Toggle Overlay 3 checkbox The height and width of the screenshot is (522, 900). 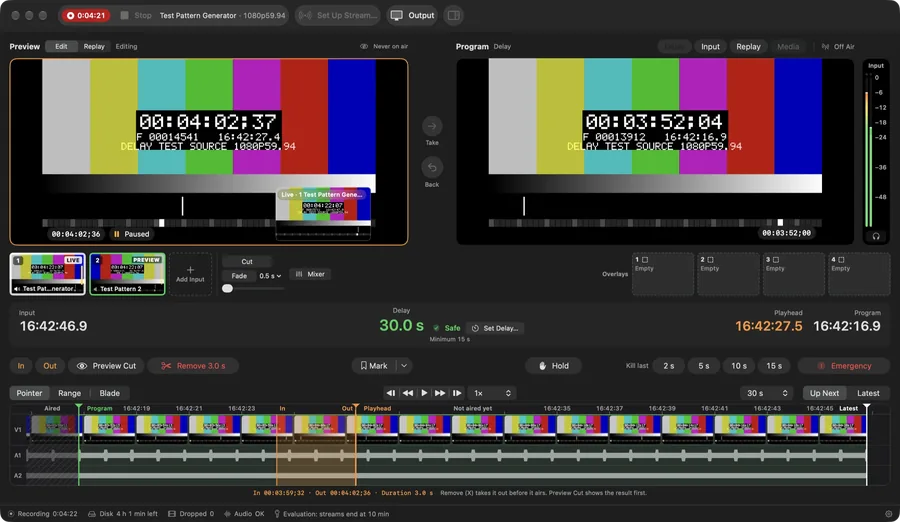[775, 260]
